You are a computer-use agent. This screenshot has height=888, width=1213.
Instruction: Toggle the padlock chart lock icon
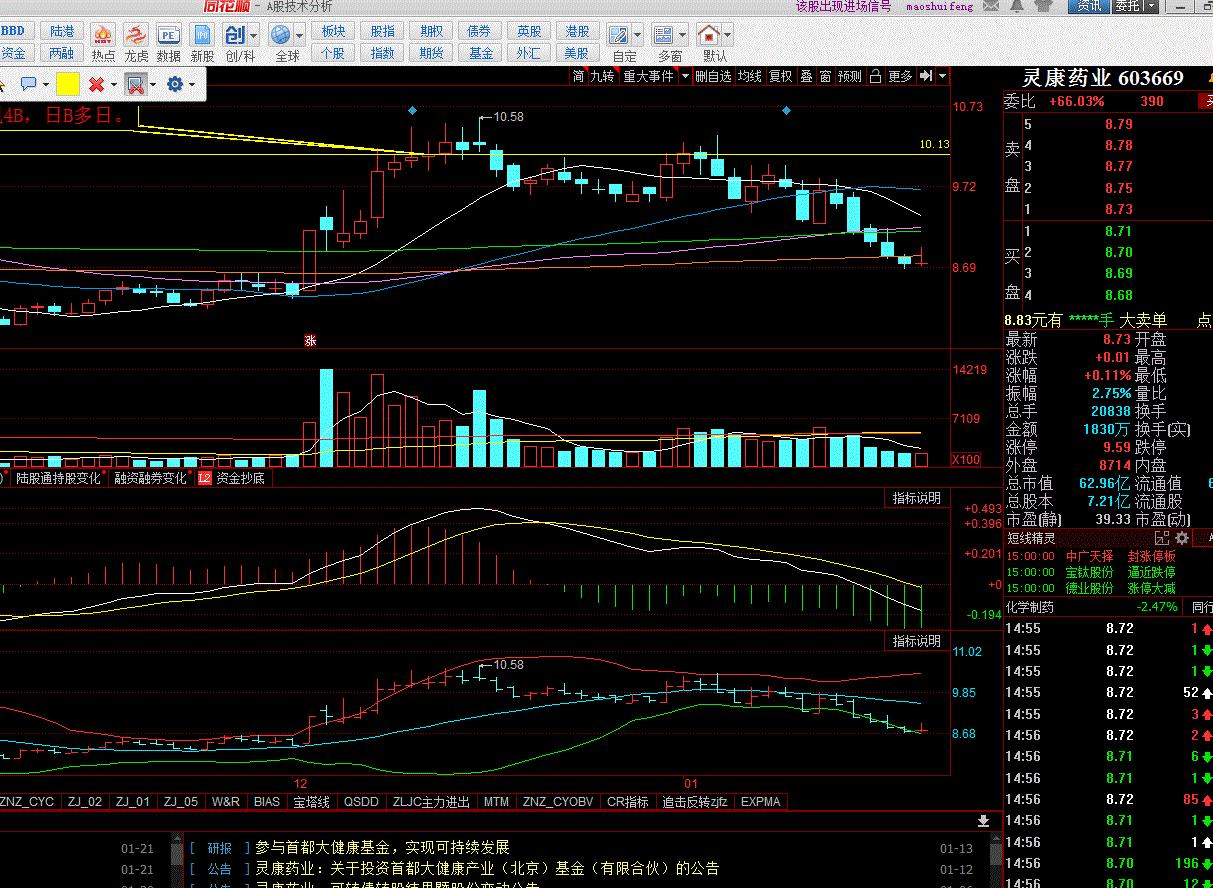[x=875, y=76]
